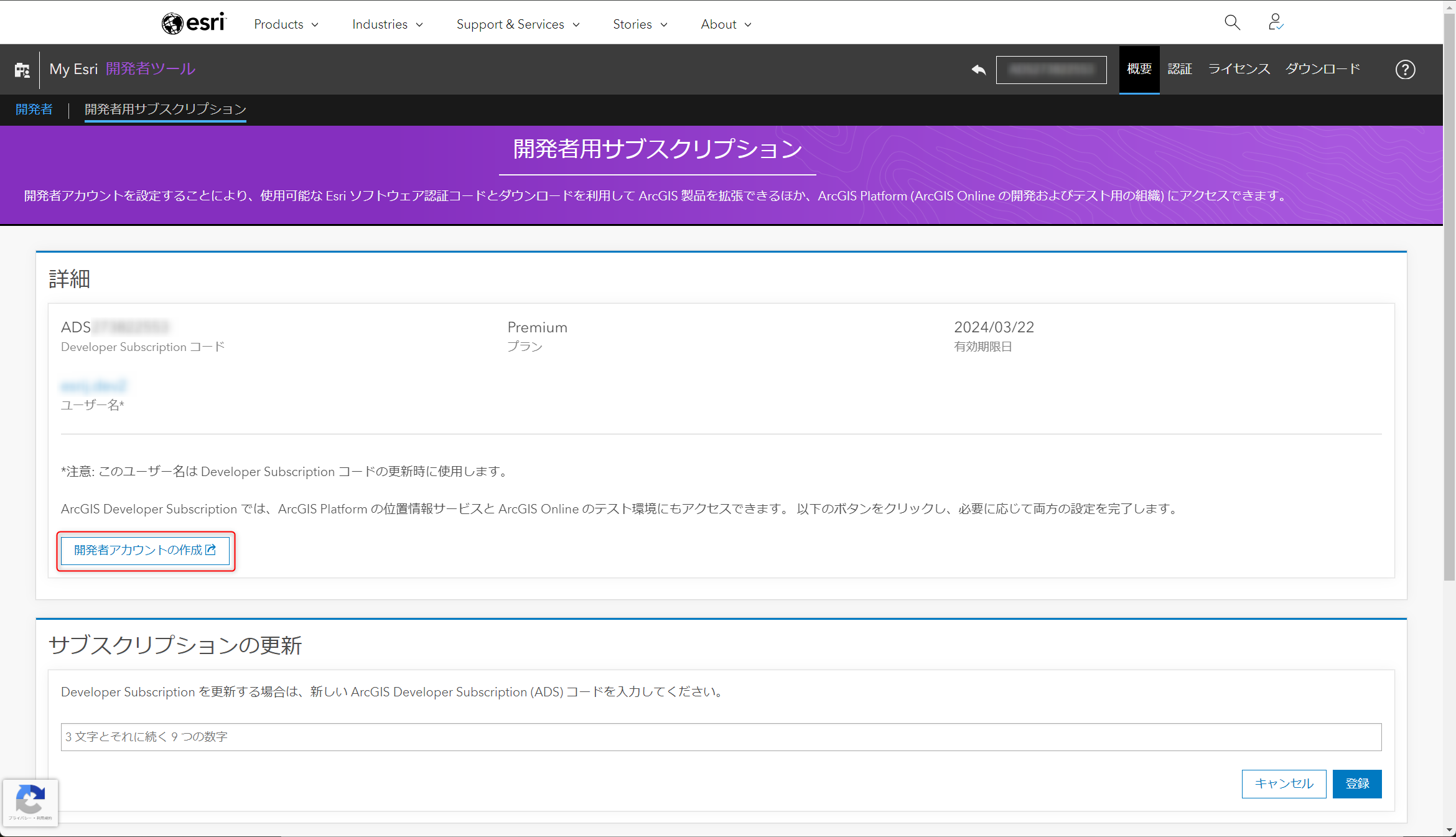Click 開発者アカウントの作成 button

coord(145,551)
